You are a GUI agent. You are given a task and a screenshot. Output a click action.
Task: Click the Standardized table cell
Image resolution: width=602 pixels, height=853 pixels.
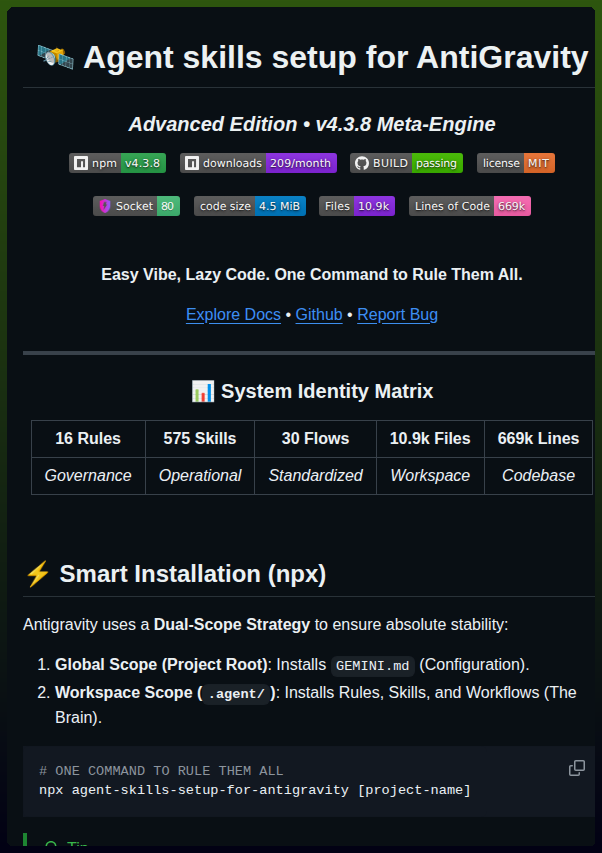pos(315,475)
